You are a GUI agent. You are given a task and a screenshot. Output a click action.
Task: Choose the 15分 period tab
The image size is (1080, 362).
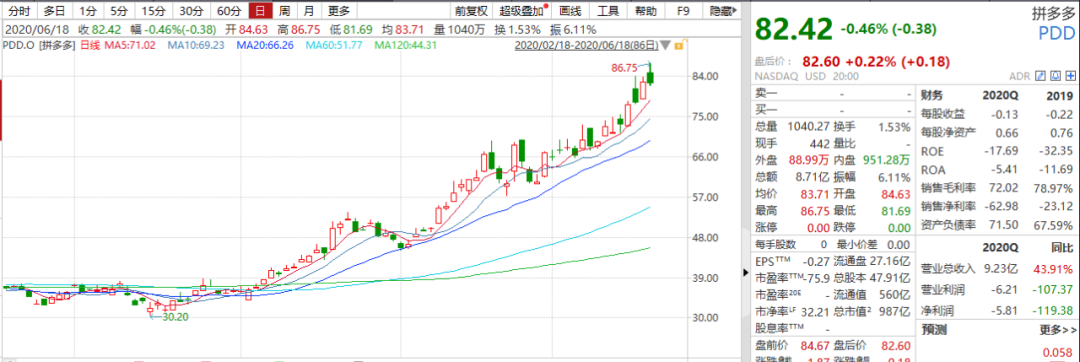tap(153, 11)
